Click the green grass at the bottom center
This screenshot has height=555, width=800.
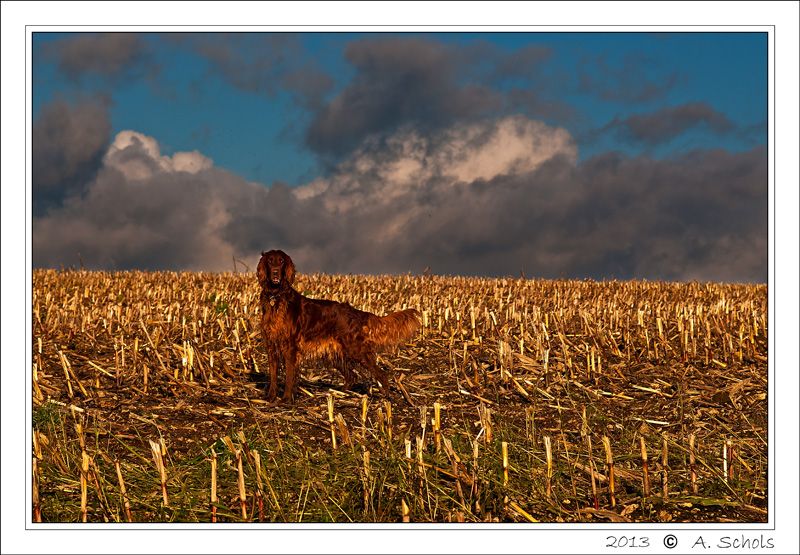tap(388, 490)
